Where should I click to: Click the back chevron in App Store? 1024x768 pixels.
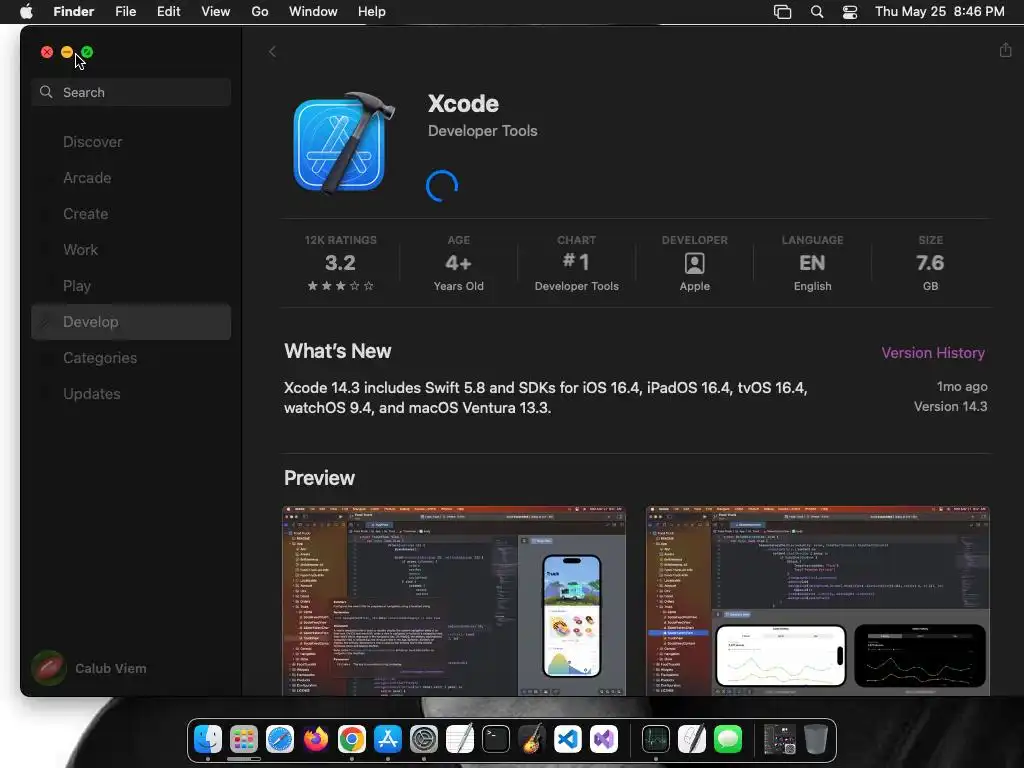click(x=272, y=52)
